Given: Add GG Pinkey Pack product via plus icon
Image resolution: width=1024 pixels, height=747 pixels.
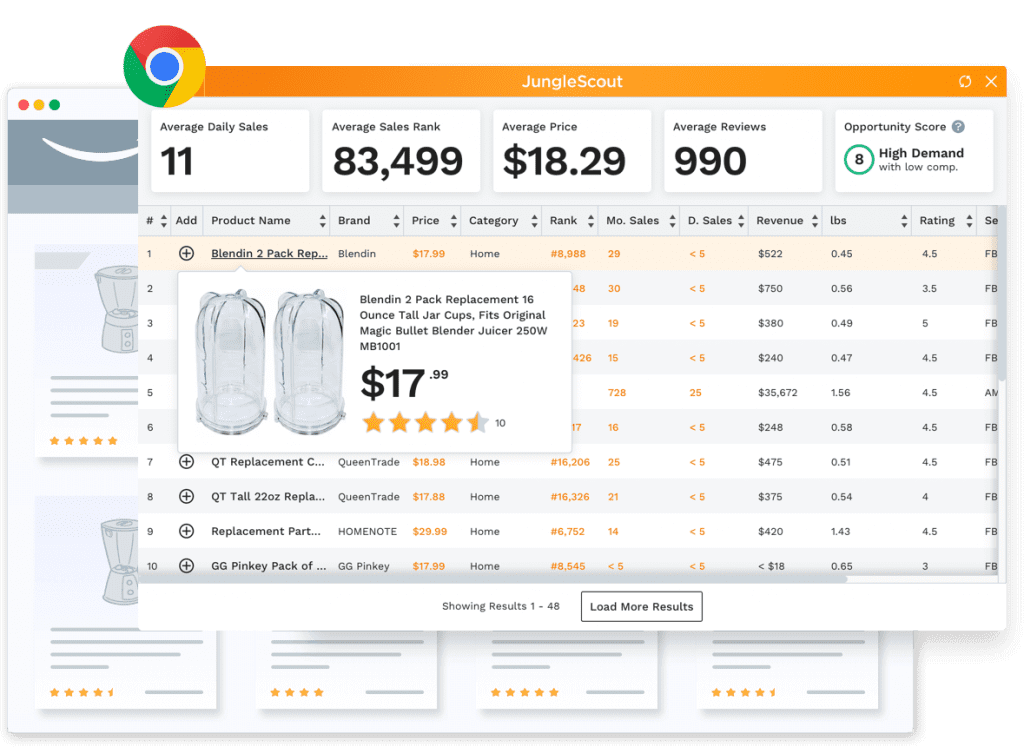Looking at the screenshot, I should coord(186,566).
